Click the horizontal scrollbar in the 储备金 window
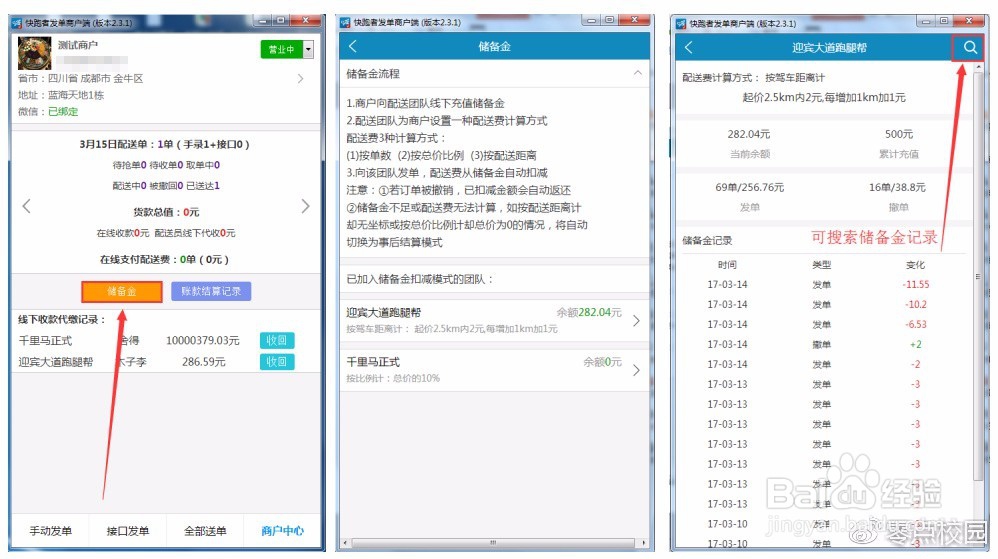The height and width of the screenshot is (559, 998). 493,543
